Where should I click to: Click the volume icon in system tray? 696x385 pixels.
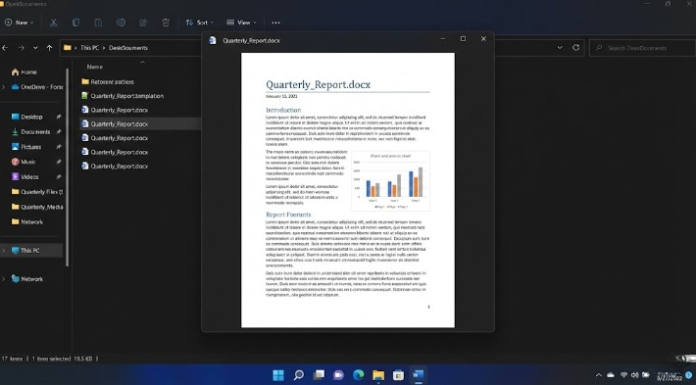point(635,375)
